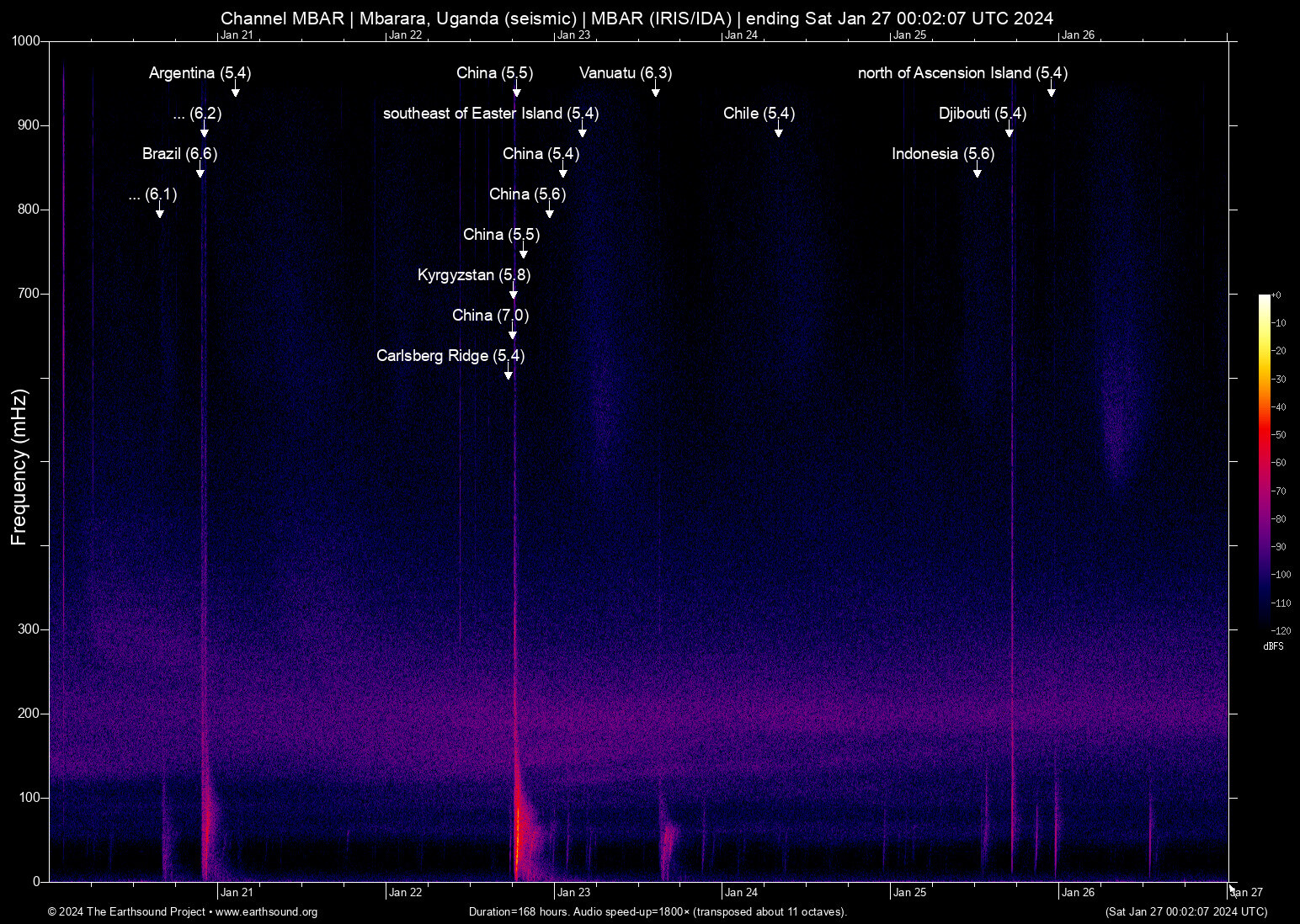Click the 1000 tick on frequency axis
1300x924 pixels.
point(25,41)
